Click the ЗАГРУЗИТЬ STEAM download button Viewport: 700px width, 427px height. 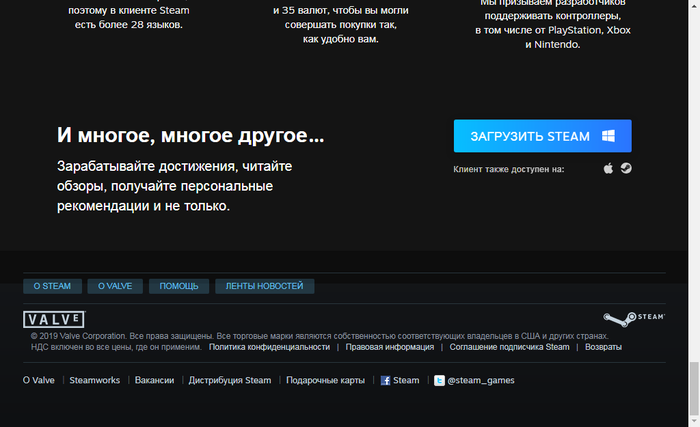tap(542, 136)
